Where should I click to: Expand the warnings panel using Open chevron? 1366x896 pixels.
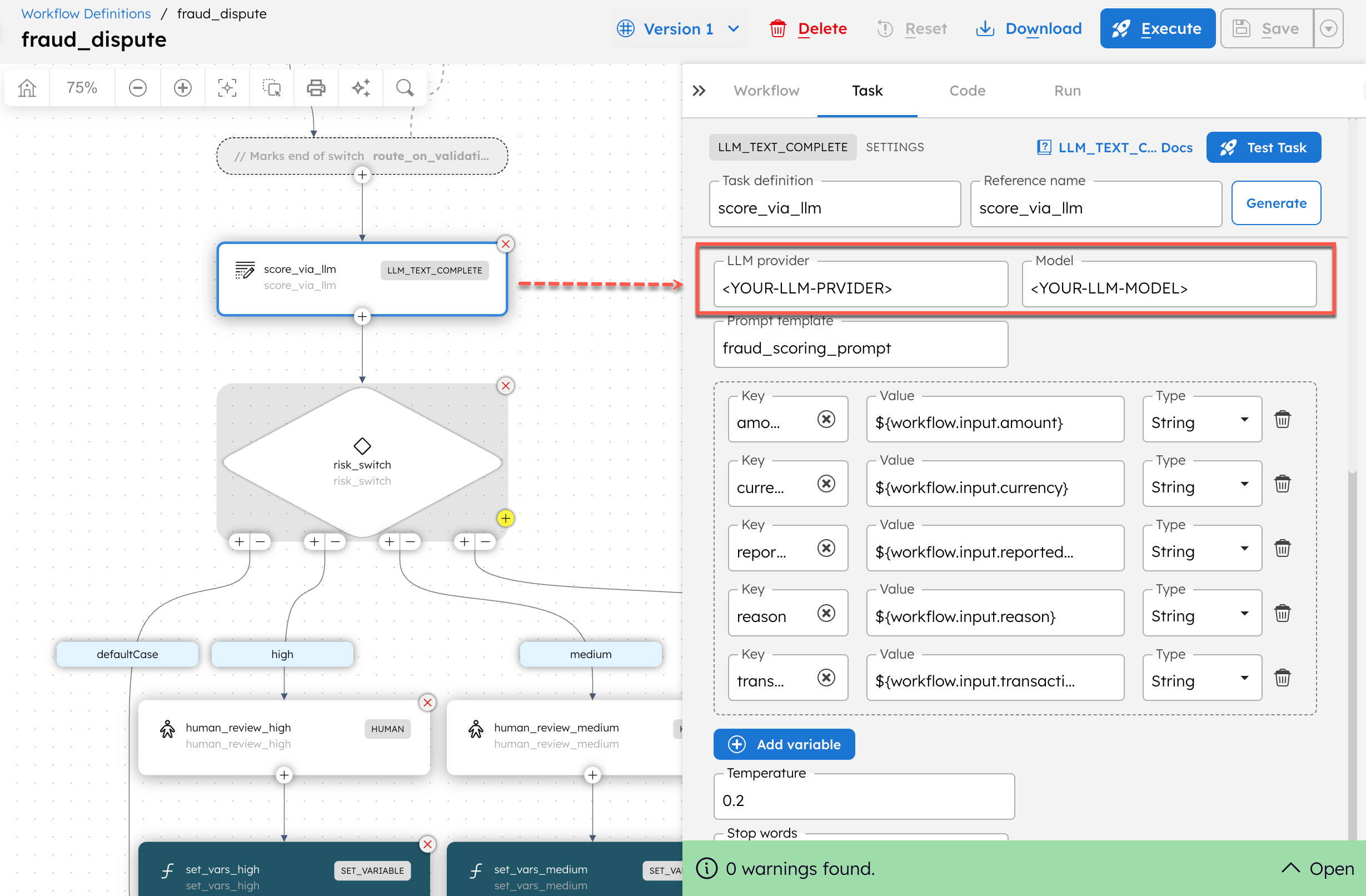click(1292, 868)
